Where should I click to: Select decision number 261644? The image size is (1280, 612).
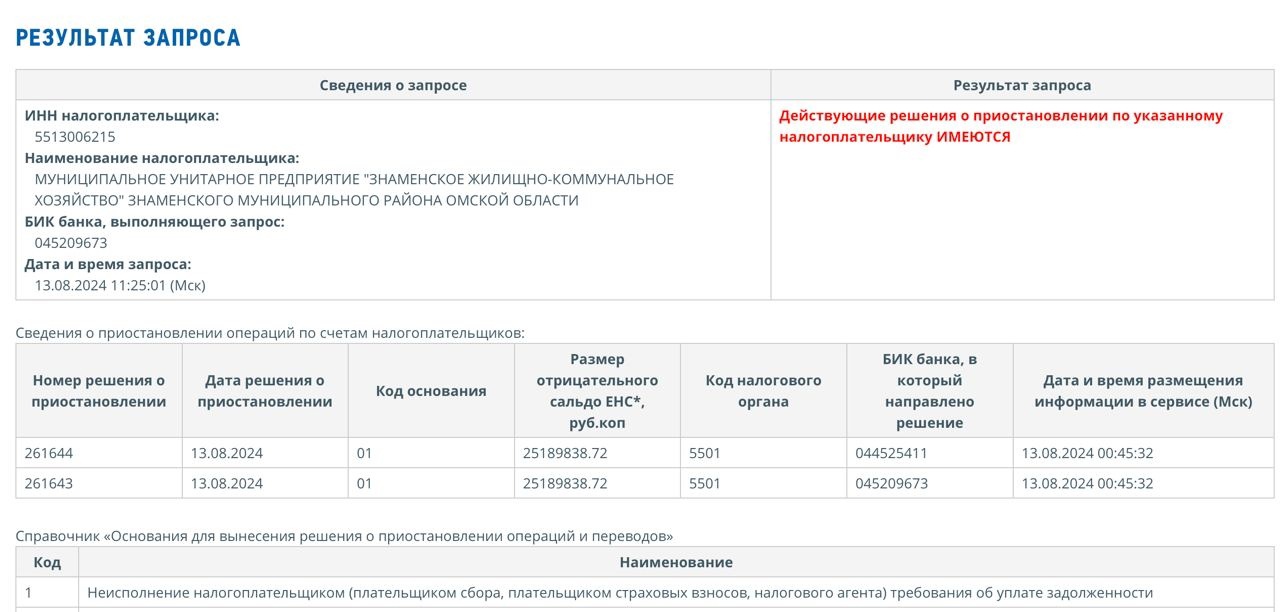tap(49, 453)
